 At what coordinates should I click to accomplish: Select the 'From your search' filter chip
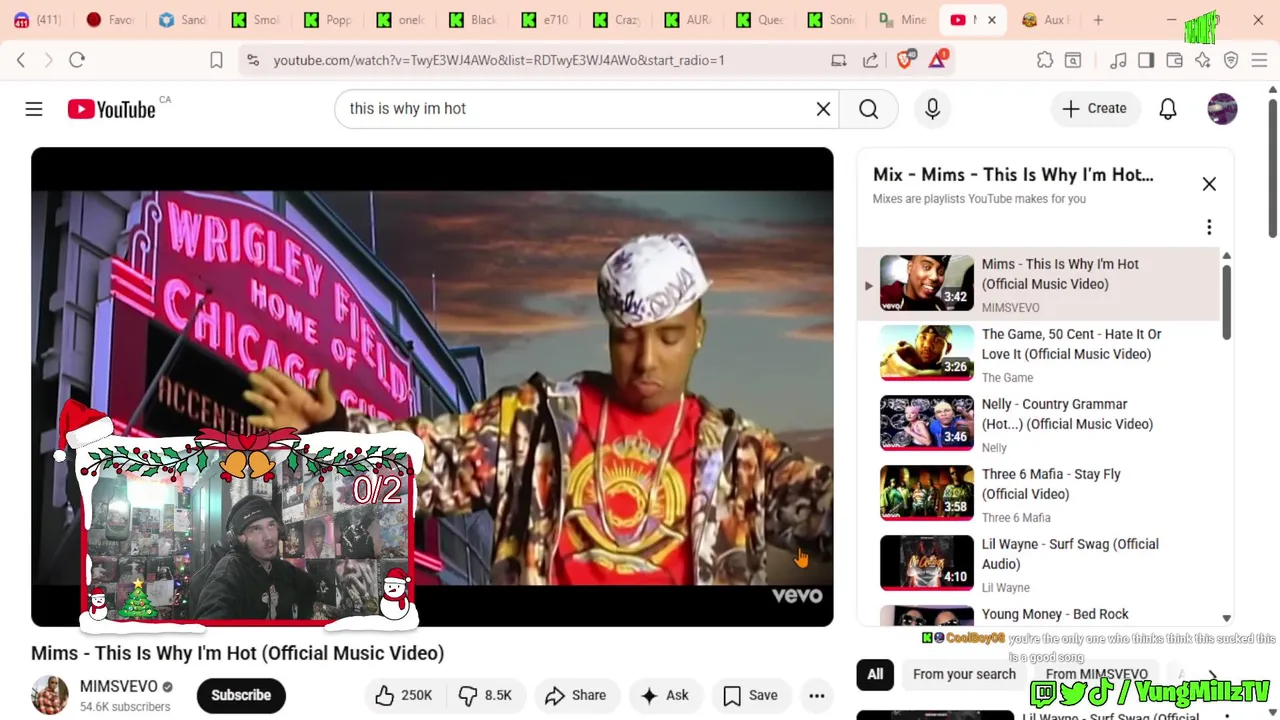click(x=964, y=674)
